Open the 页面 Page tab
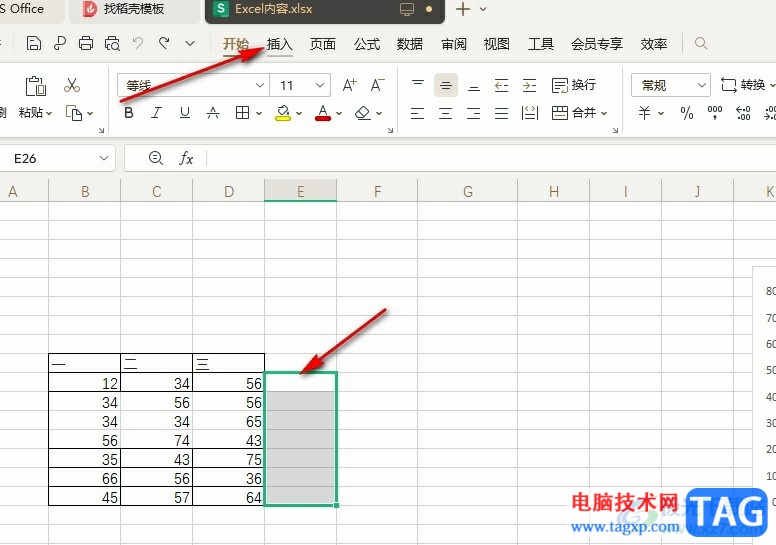This screenshot has height=545, width=776. point(323,44)
